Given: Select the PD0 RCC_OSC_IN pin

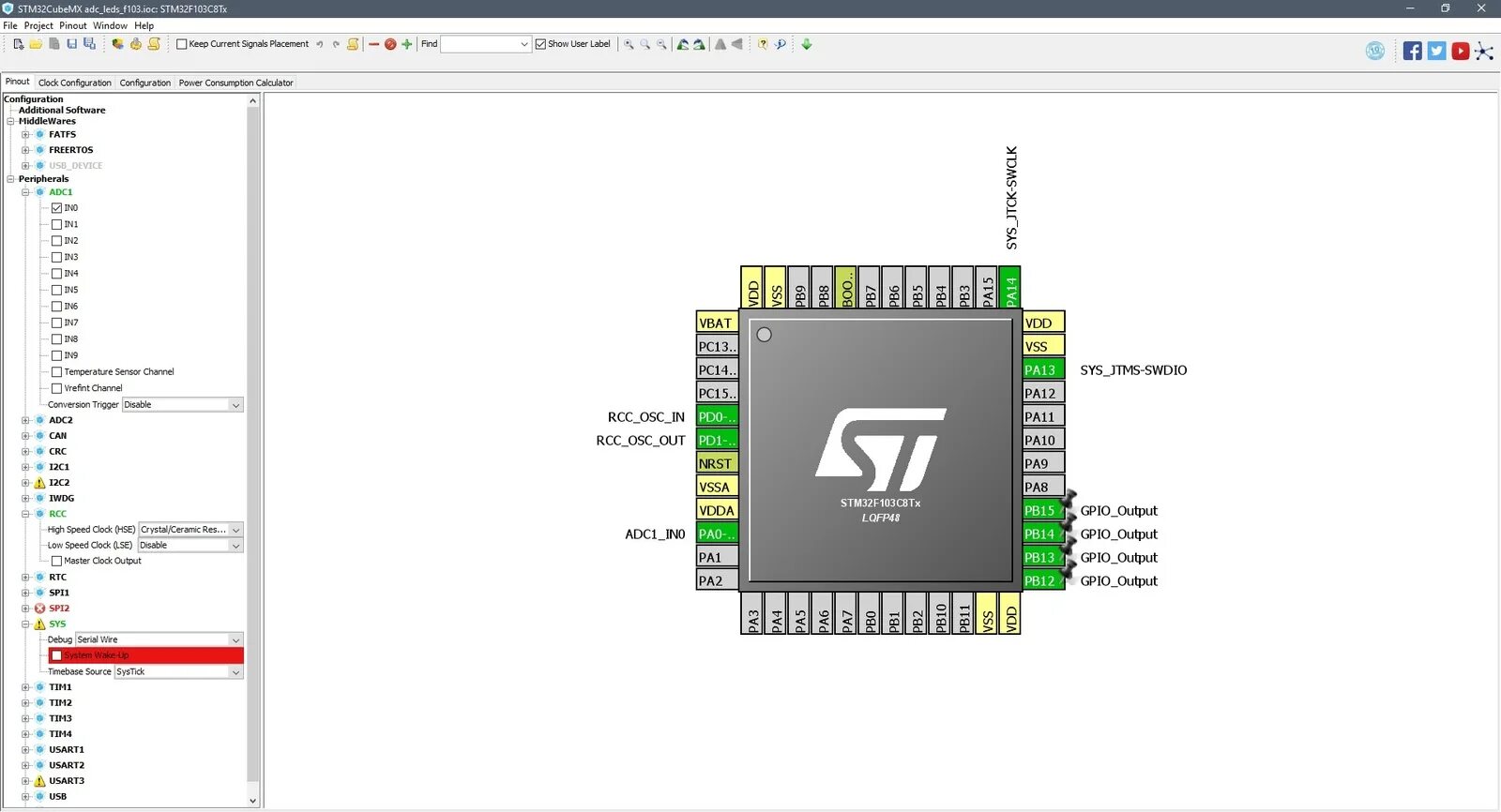Looking at the screenshot, I should [718, 417].
